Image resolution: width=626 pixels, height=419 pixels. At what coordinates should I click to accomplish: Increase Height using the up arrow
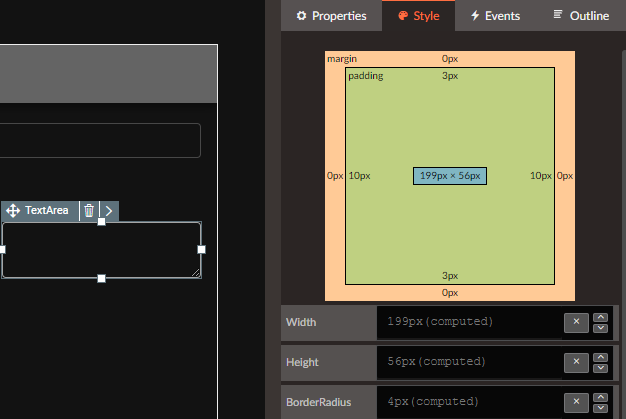click(x=600, y=358)
